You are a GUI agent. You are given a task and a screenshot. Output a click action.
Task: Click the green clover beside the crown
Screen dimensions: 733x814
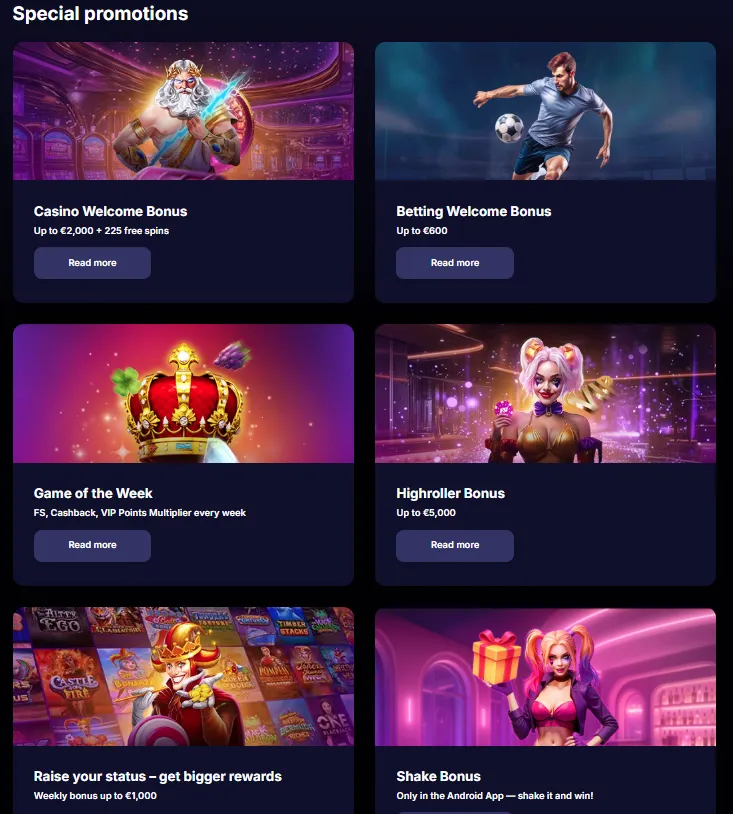click(126, 381)
